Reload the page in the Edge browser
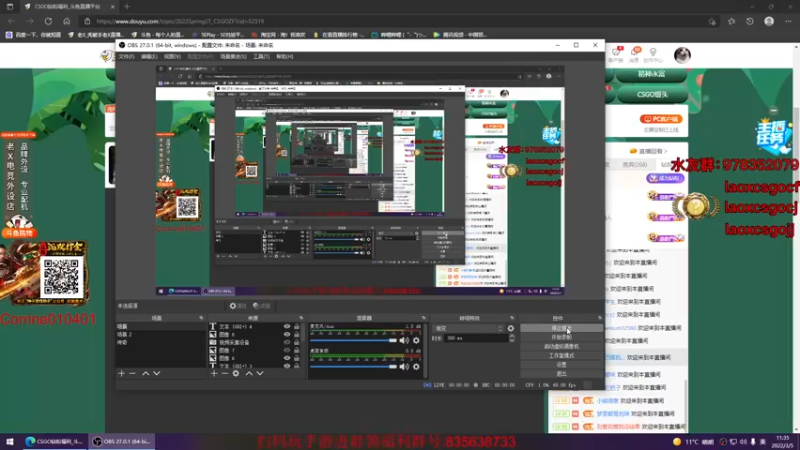This screenshot has width=800, height=450. click(x=48, y=21)
